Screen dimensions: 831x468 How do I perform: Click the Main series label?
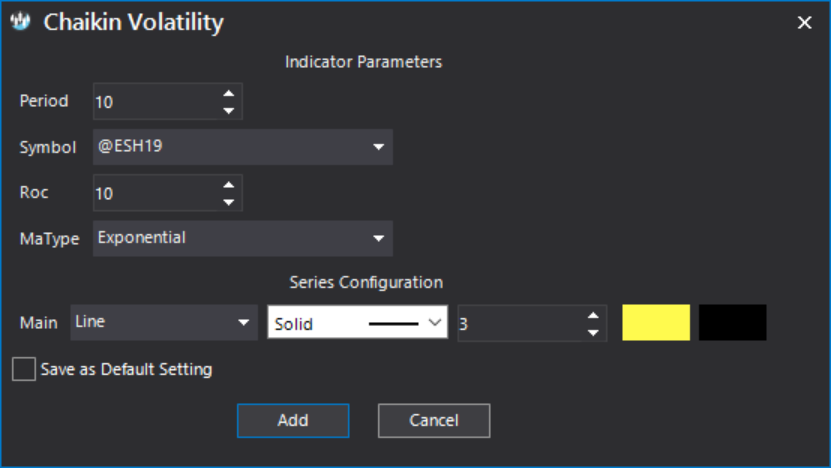pos(39,323)
